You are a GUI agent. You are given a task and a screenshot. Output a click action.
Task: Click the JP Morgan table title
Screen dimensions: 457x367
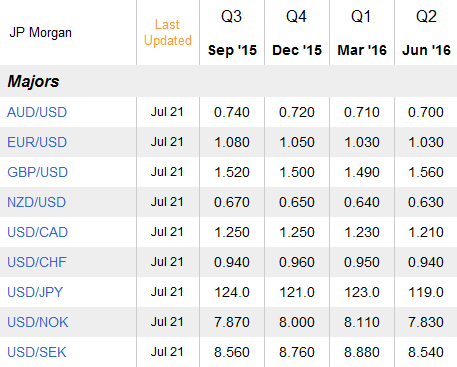41,33
